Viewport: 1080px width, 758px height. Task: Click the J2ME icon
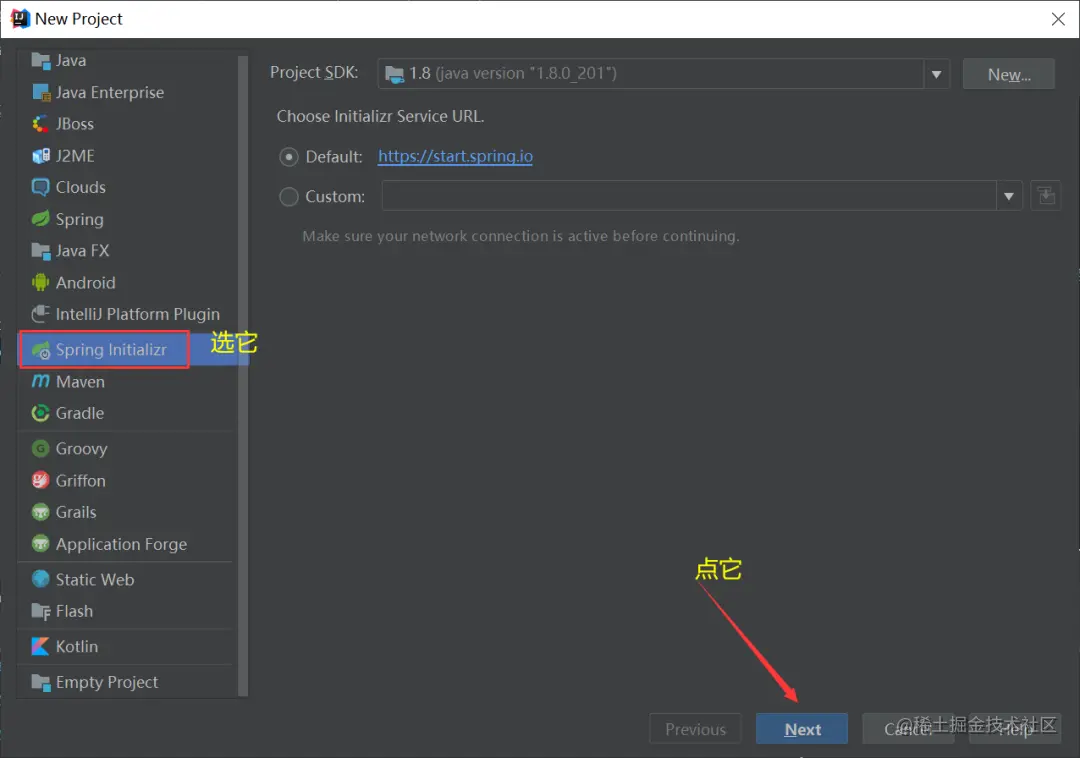point(41,156)
